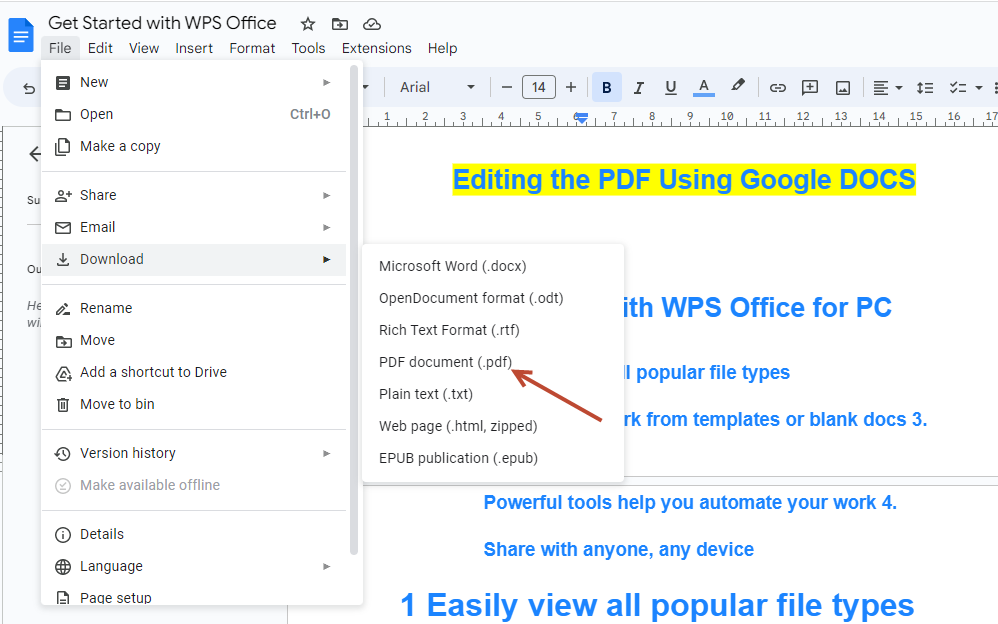Click the undo arrow in toolbar
The width and height of the screenshot is (998, 624).
pos(29,88)
